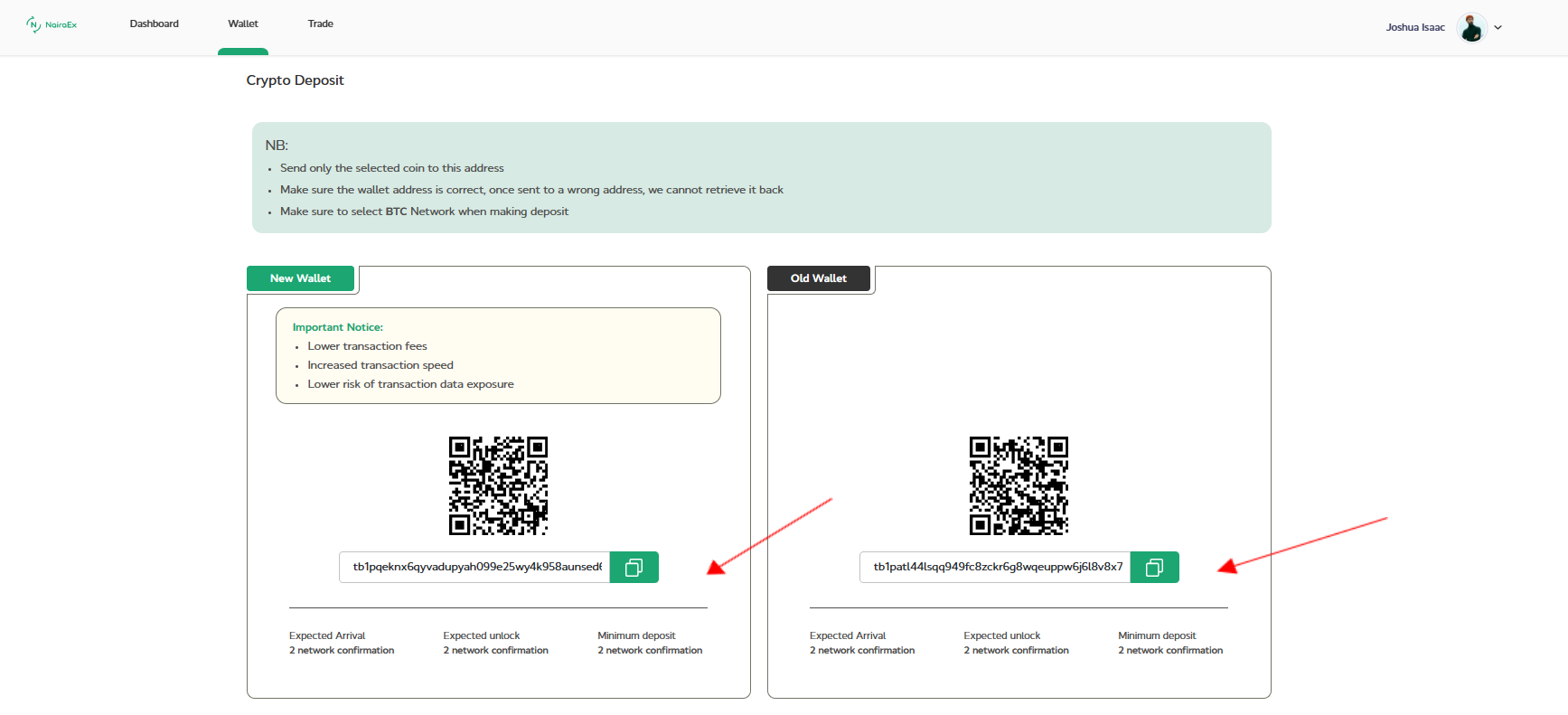Select the New Wallet tab

pos(300,278)
